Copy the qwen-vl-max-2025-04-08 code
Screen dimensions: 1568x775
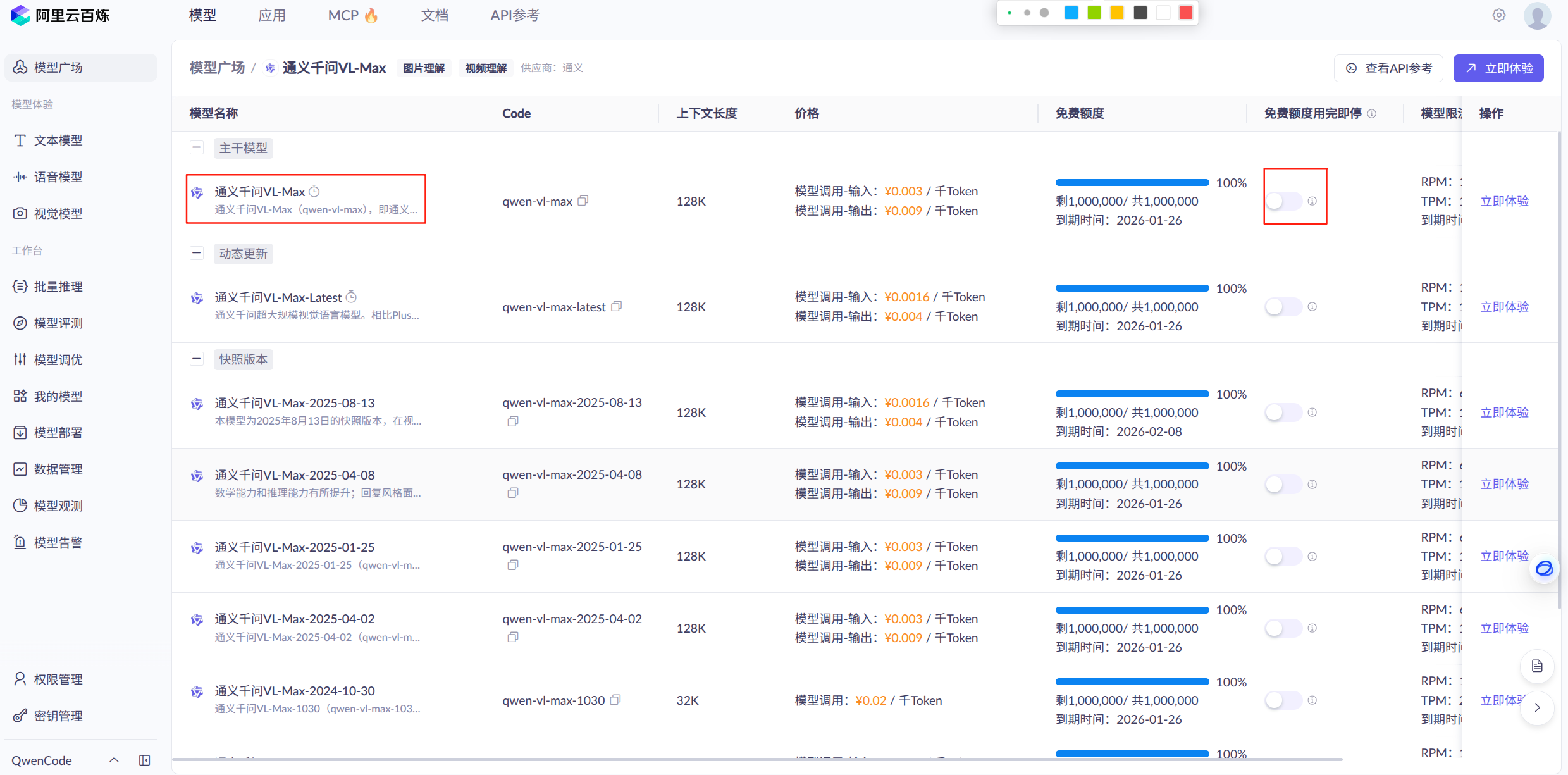(x=513, y=493)
